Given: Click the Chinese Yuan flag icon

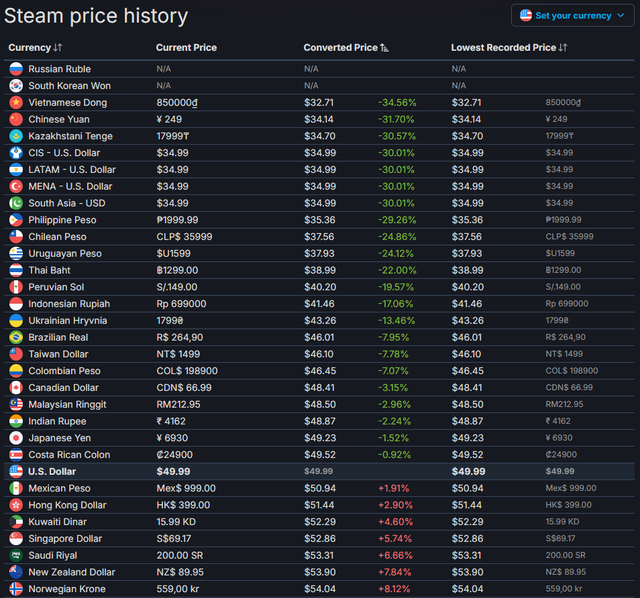Looking at the screenshot, I should tap(15, 119).
